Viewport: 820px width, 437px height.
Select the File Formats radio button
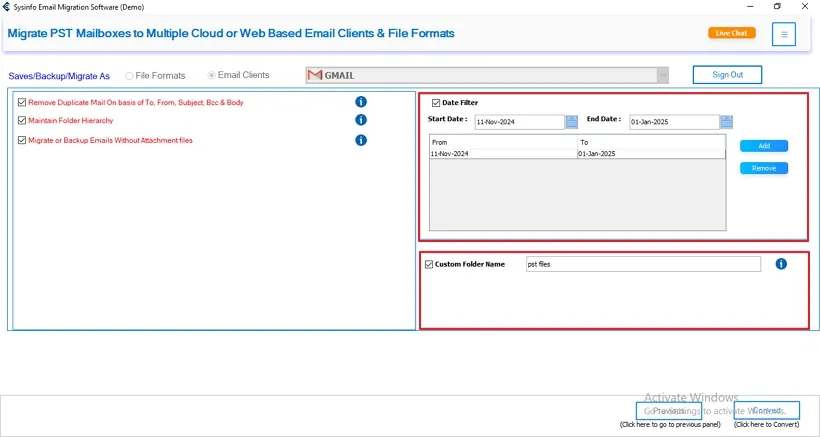pos(130,75)
